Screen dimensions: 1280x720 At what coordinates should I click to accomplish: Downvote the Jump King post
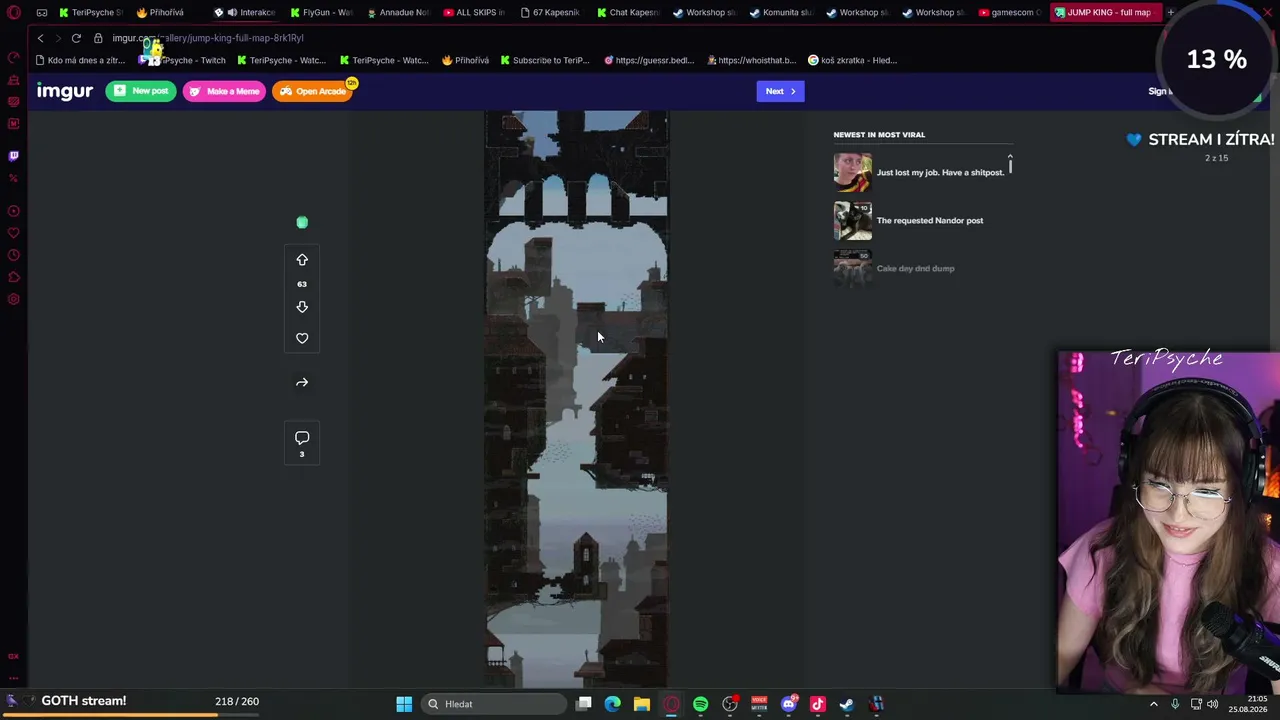click(302, 307)
